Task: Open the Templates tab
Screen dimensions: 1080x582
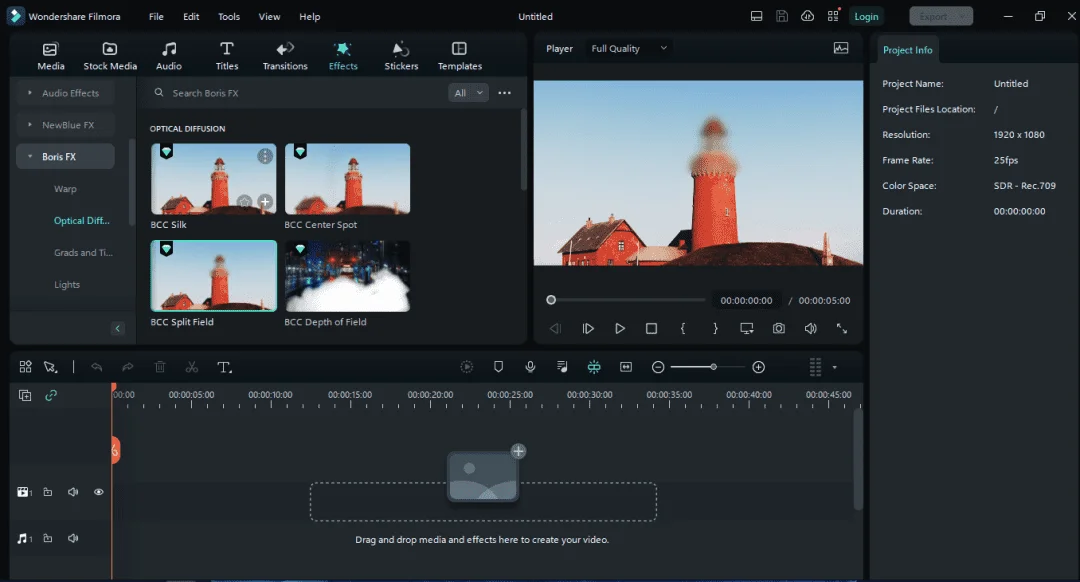Action: click(459, 56)
